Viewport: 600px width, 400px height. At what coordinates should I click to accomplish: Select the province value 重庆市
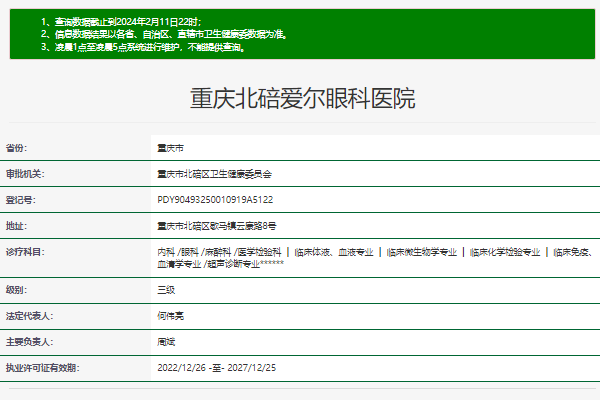pyautogui.click(x=171, y=148)
